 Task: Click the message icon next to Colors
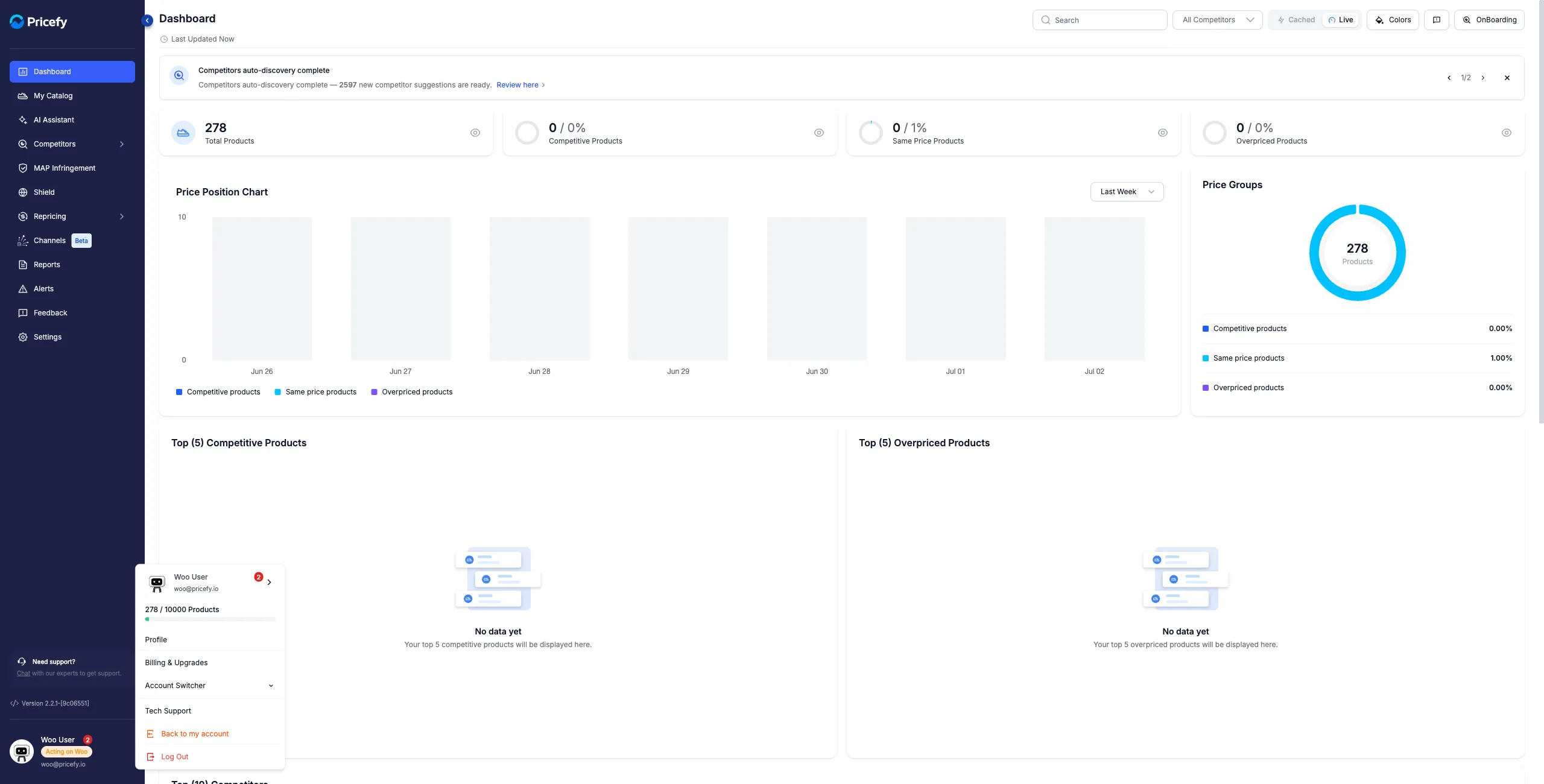click(1437, 20)
